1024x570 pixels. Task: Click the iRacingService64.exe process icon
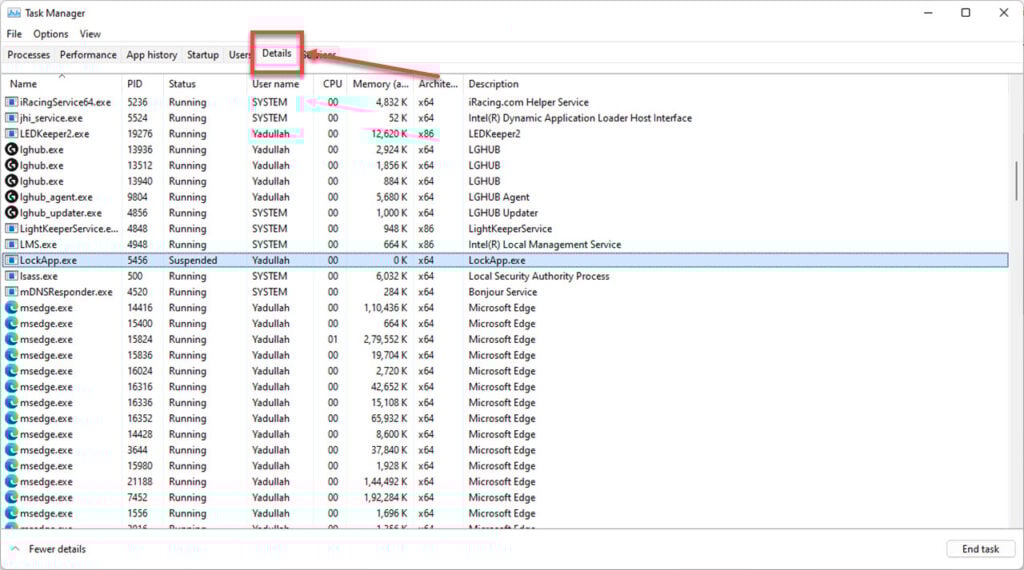[x=11, y=102]
